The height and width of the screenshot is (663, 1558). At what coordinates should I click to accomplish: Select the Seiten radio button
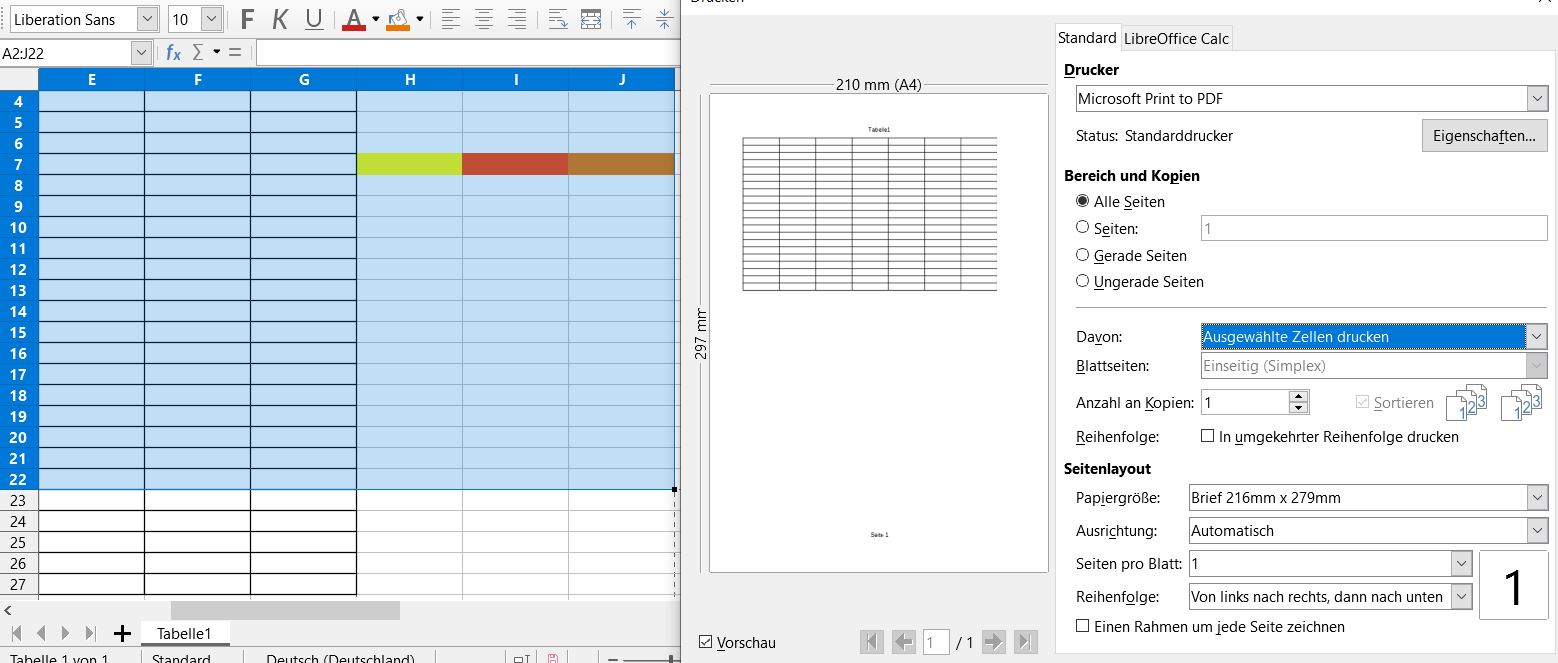(x=1082, y=228)
